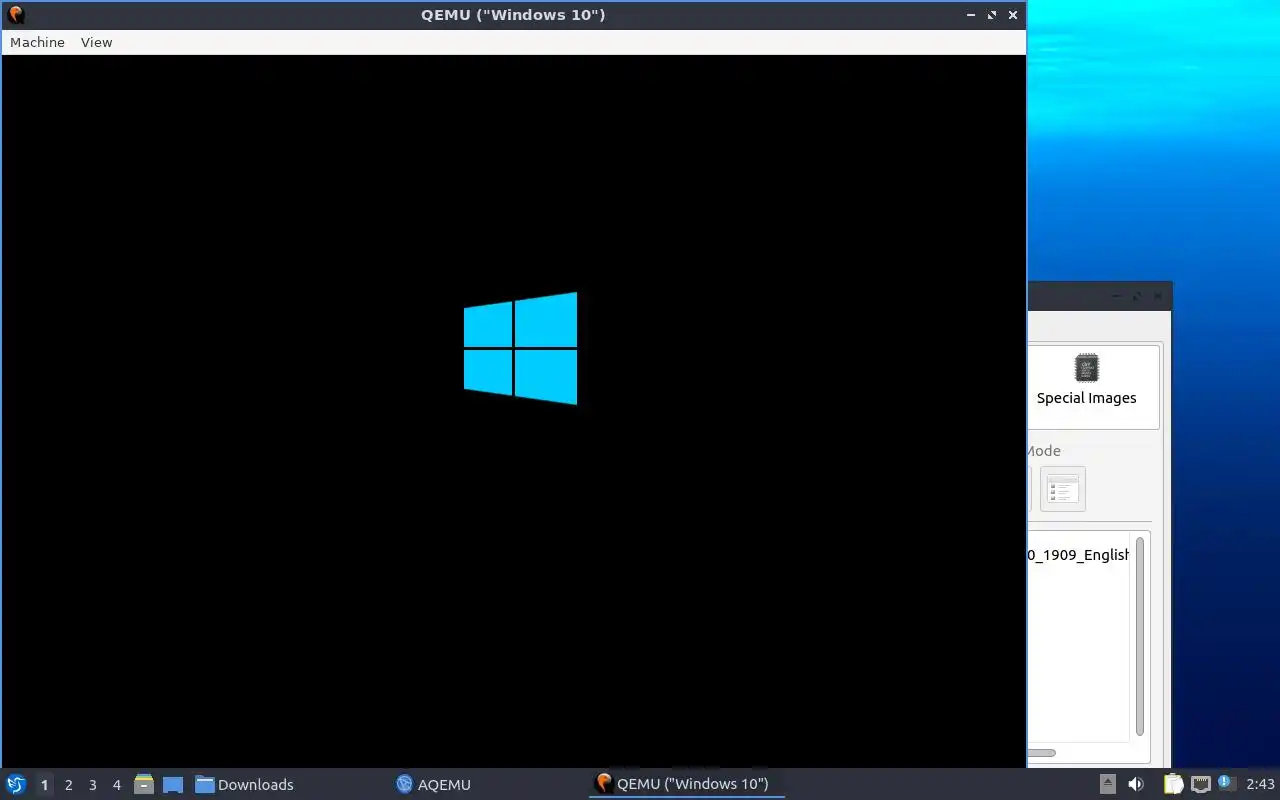
Task: Open the LXQt application menu
Action: pos(16,784)
